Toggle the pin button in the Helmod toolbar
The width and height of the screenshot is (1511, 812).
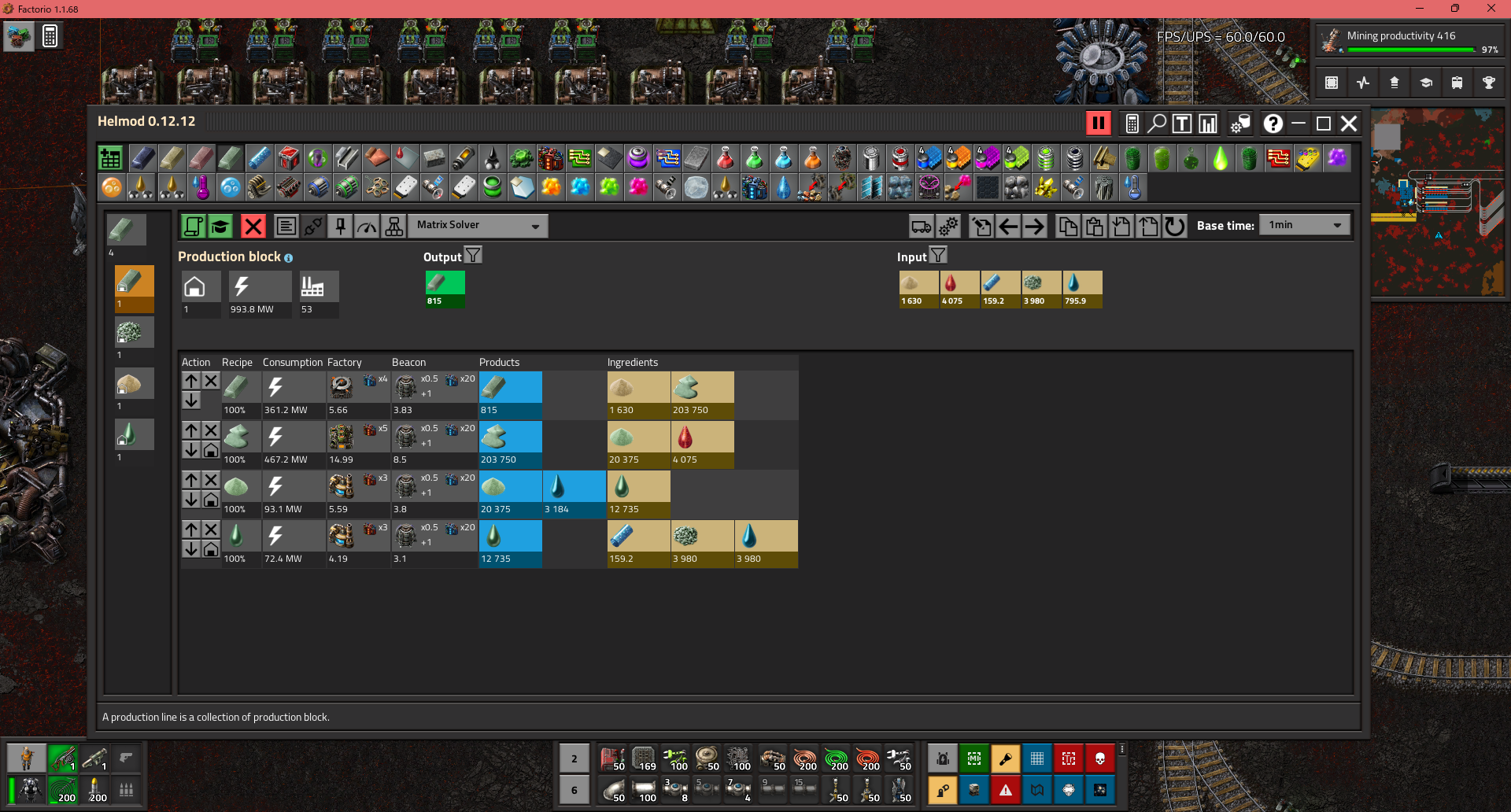[340, 227]
